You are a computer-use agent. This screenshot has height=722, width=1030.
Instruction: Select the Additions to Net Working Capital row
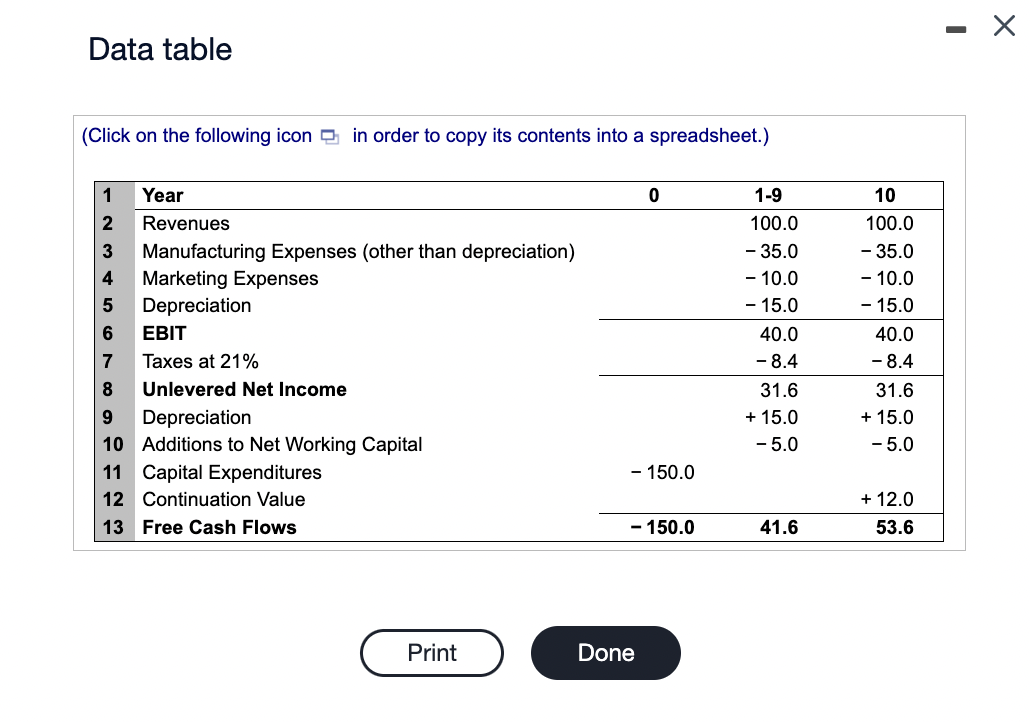(282, 444)
